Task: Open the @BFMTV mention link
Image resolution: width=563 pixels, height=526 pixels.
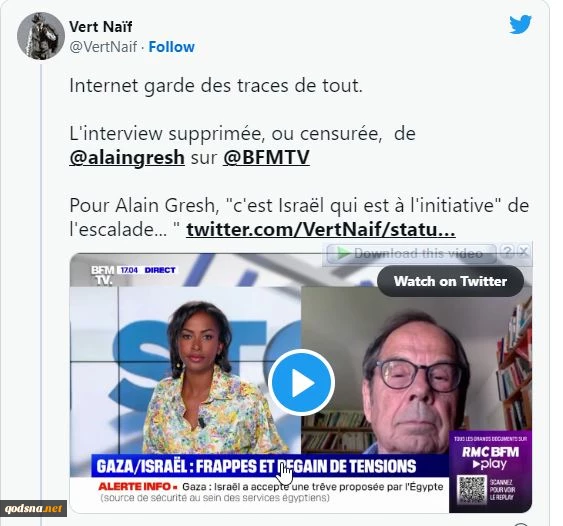Action: tap(266, 157)
